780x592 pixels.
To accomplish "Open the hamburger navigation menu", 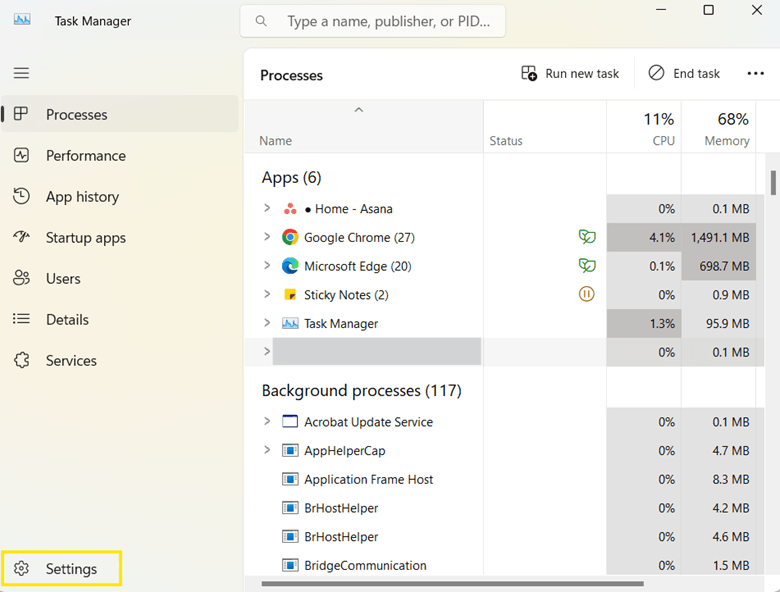I will pos(21,73).
